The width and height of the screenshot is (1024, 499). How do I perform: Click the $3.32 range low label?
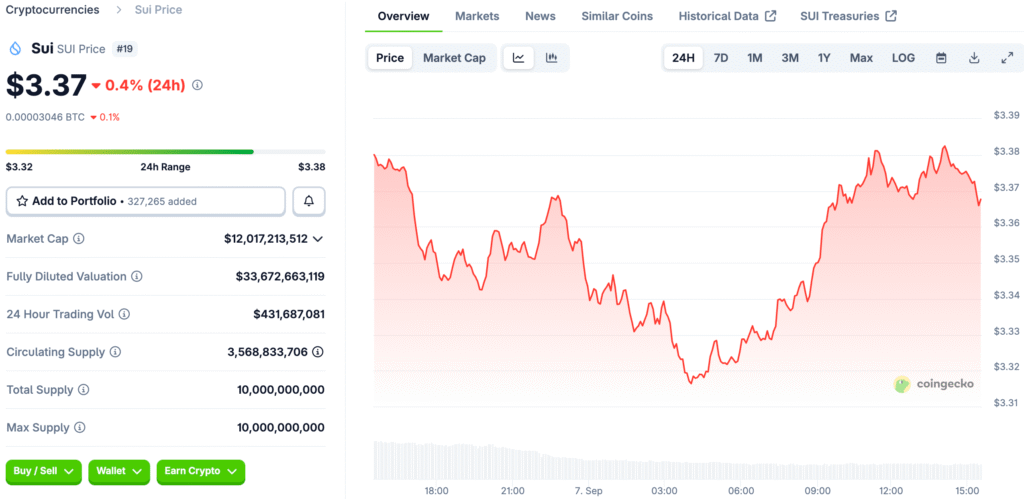20,167
